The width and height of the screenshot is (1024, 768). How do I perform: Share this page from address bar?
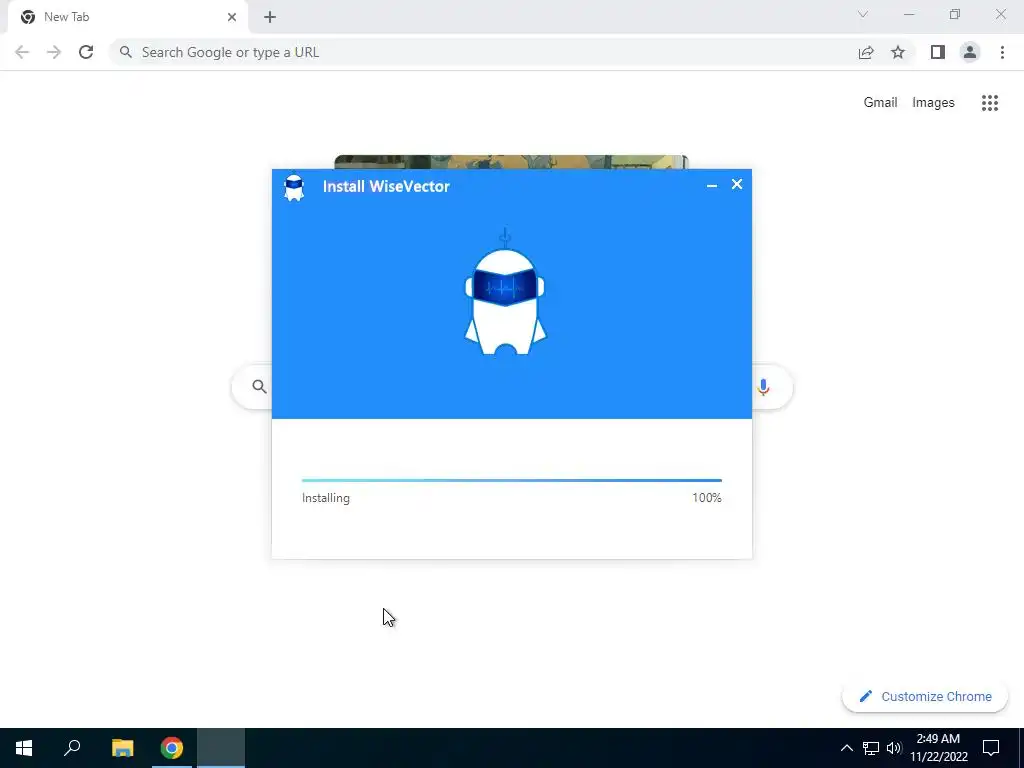[x=866, y=52]
